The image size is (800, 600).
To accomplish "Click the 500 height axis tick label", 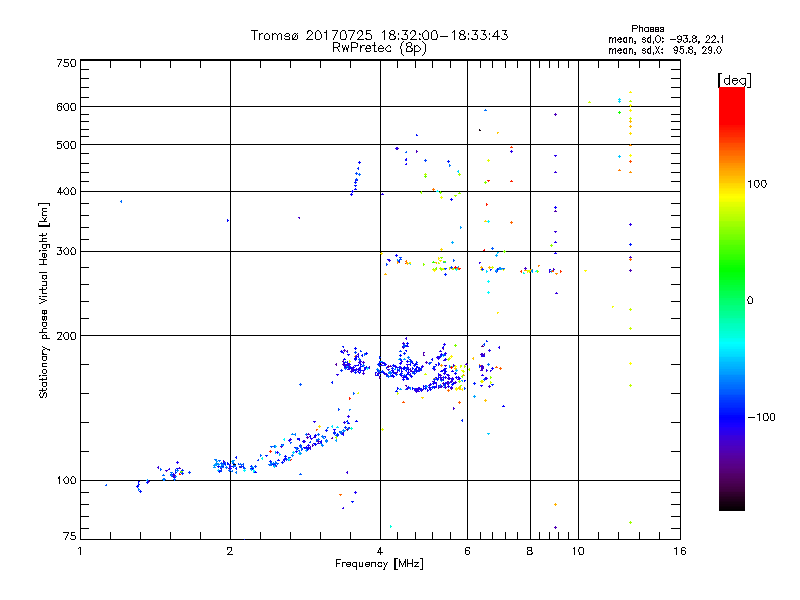I will pyautogui.click(x=66, y=145).
